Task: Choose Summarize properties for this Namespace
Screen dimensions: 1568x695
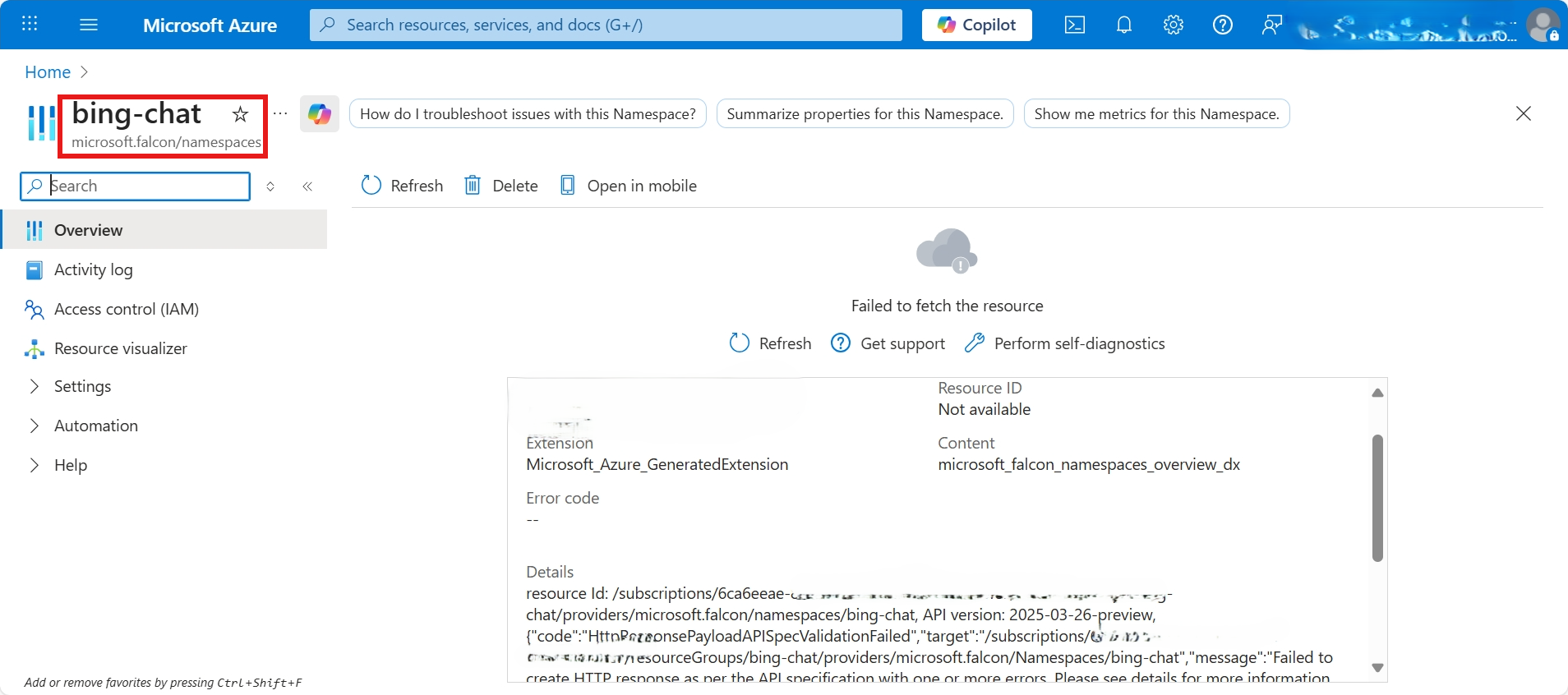Action: tap(865, 113)
